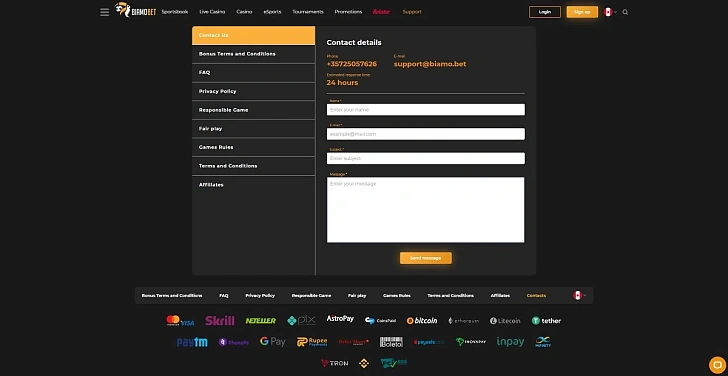Open the live chat bubble icon
The width and height of the screenshot is (728, 376).
click(x=717, y=365)
